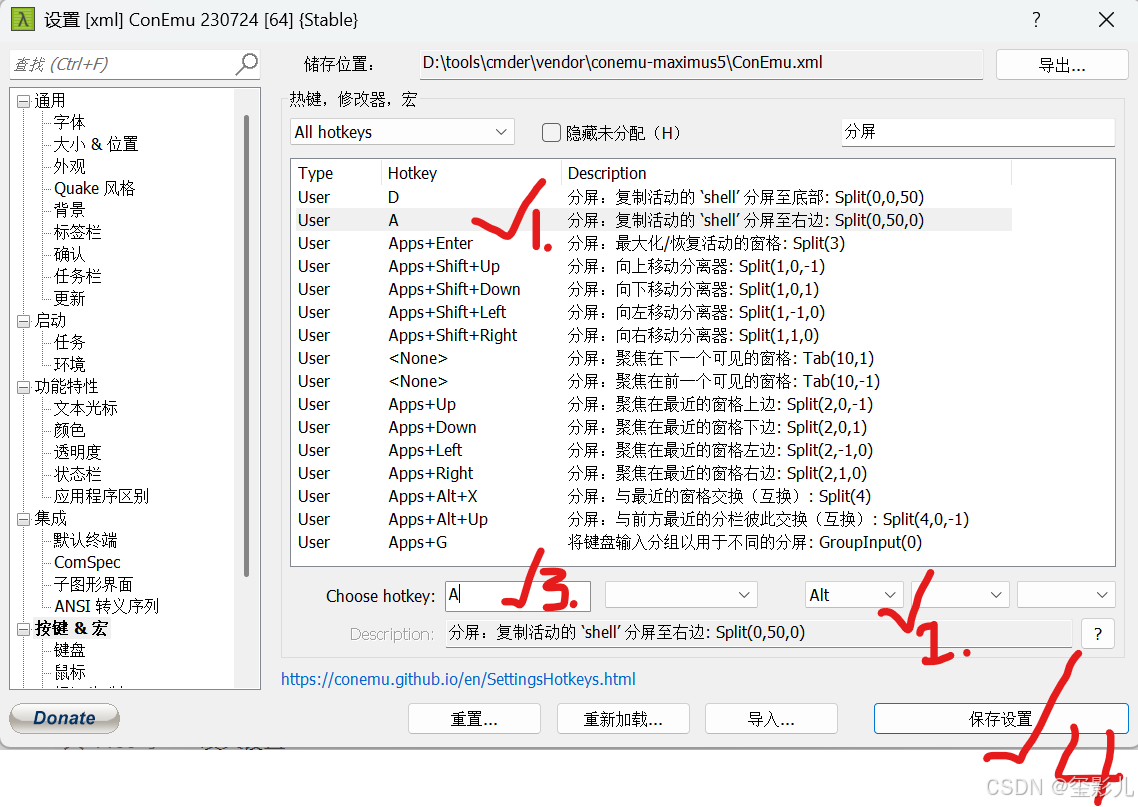Click the ConEmu lambda title bar icon

[22, 19]
